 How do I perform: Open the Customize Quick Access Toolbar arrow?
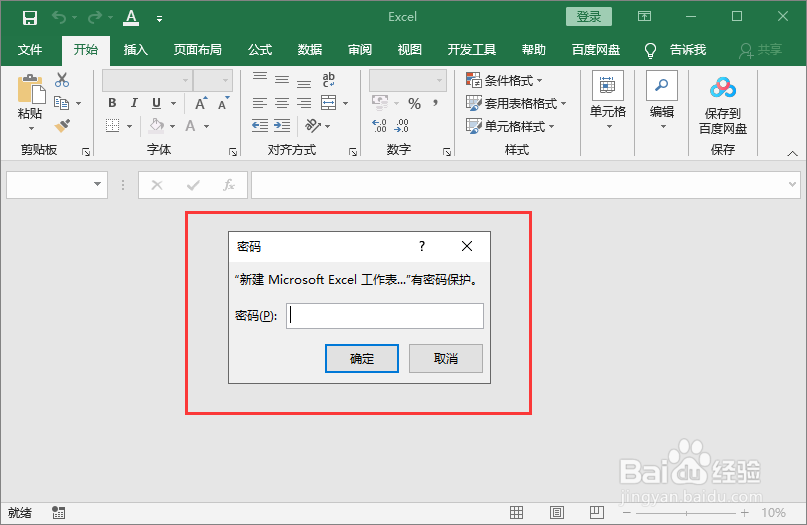(x=160, y=19)
